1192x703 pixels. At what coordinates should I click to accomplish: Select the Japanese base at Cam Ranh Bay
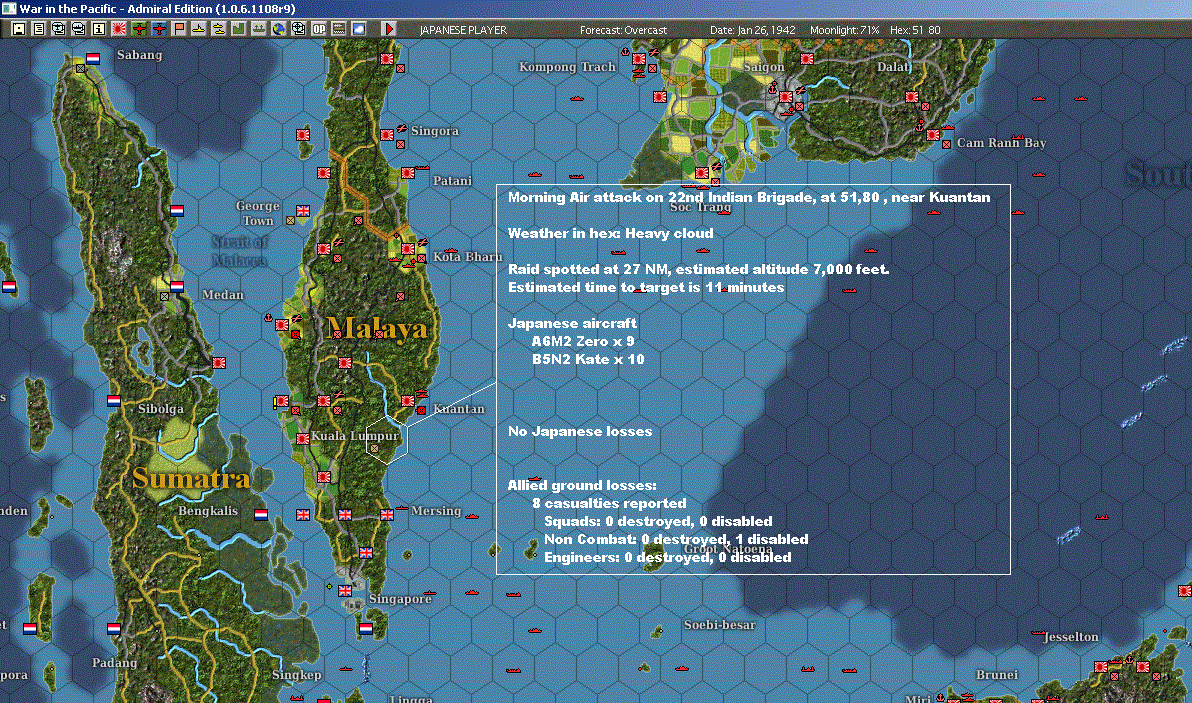pyautogui.click(x=933, y=135)
